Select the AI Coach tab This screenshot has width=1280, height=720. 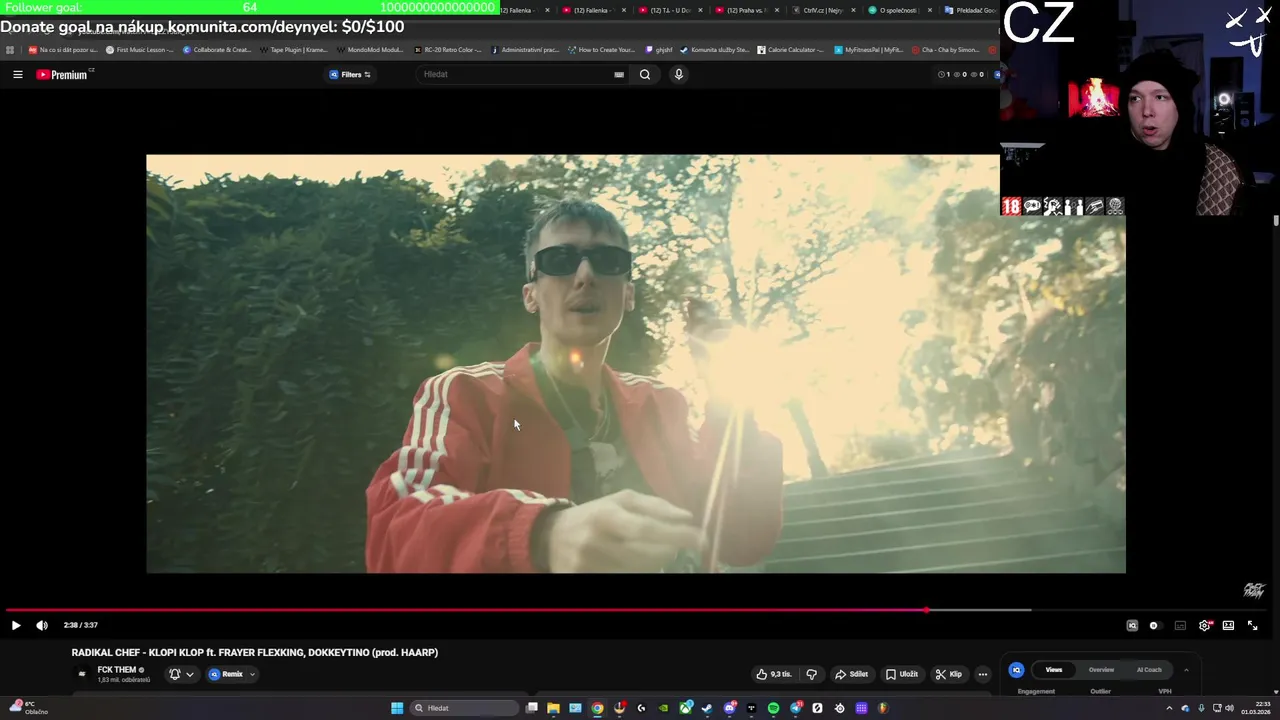click(x=1149, y=670)
